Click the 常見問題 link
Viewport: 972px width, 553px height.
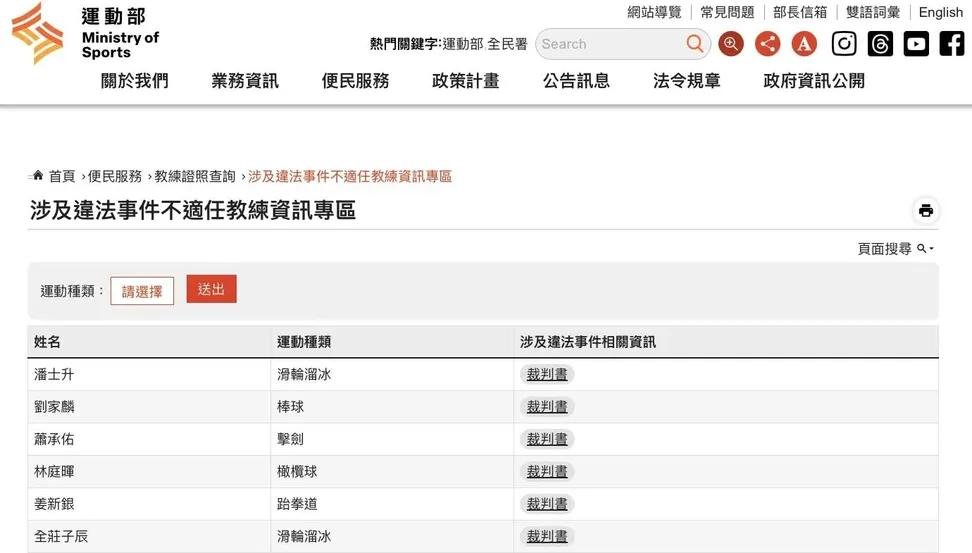click(x=727, y=12)
